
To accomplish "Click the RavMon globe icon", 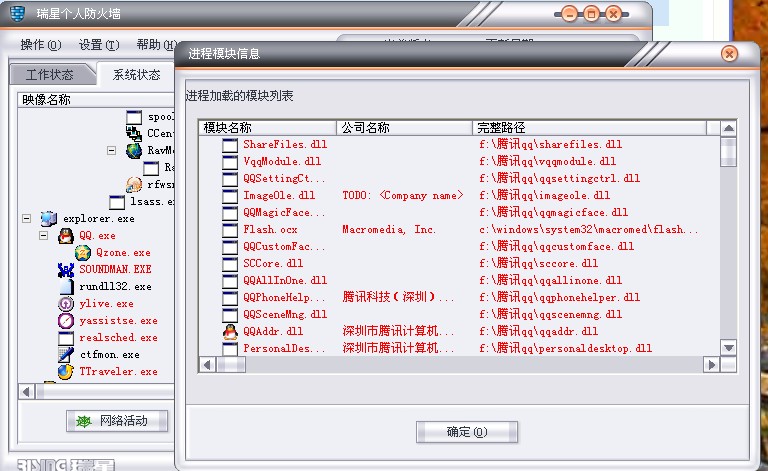I will [x=134, y=150].
